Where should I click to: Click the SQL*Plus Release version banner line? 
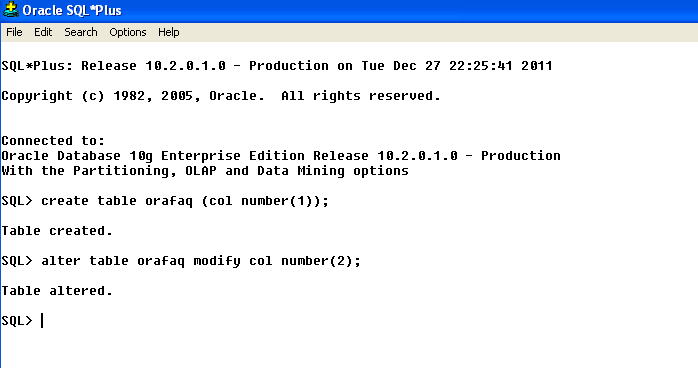tap(277, 66)
